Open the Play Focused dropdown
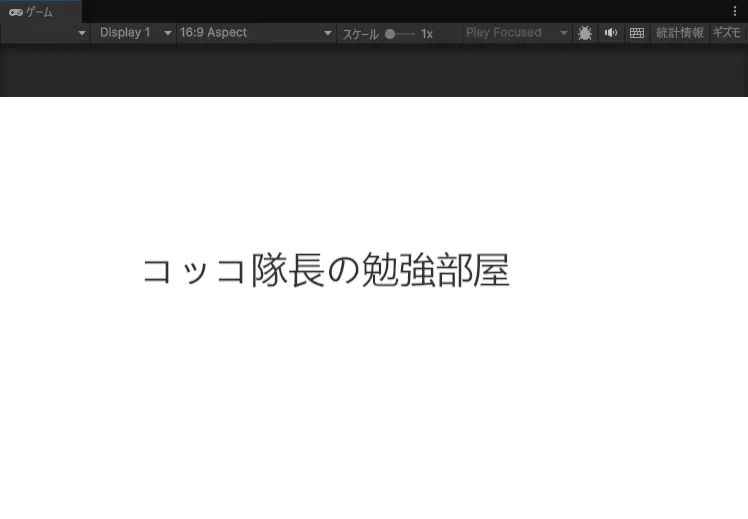 click(517, 33)
